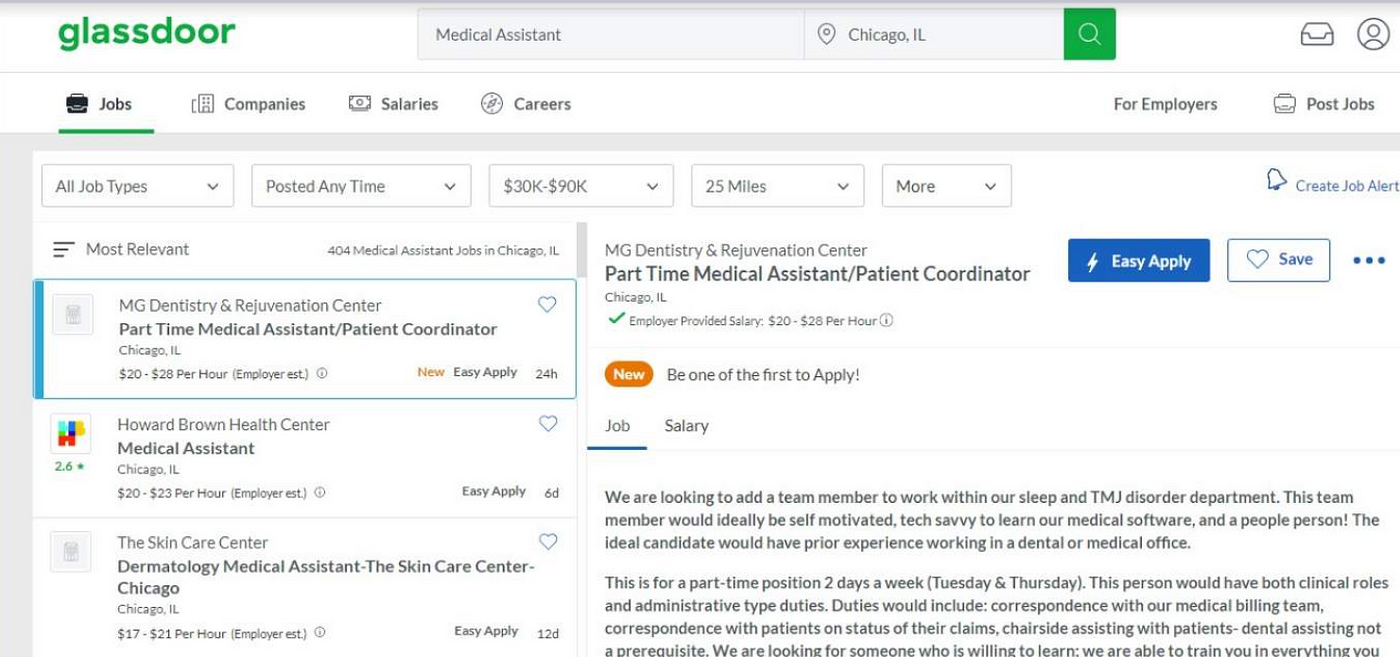Click The Skin Care Center logo placeholder
Screen dimensions: 1400x657
(x=71, y=551)
